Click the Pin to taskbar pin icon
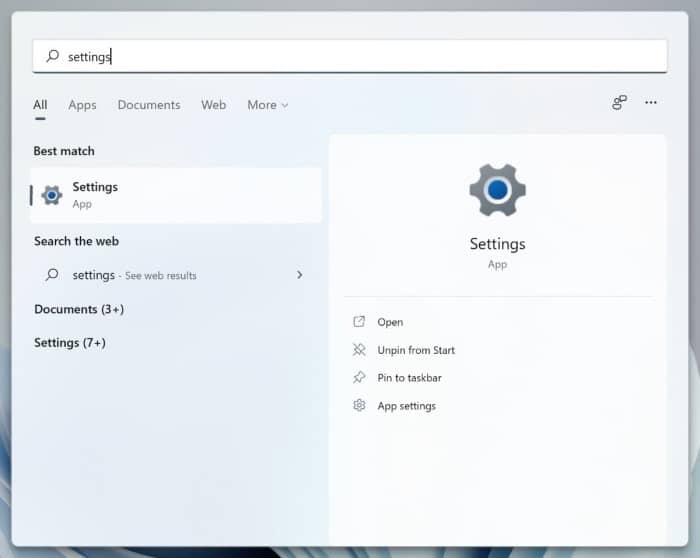700x558 pixels. [x=359, y=377]
